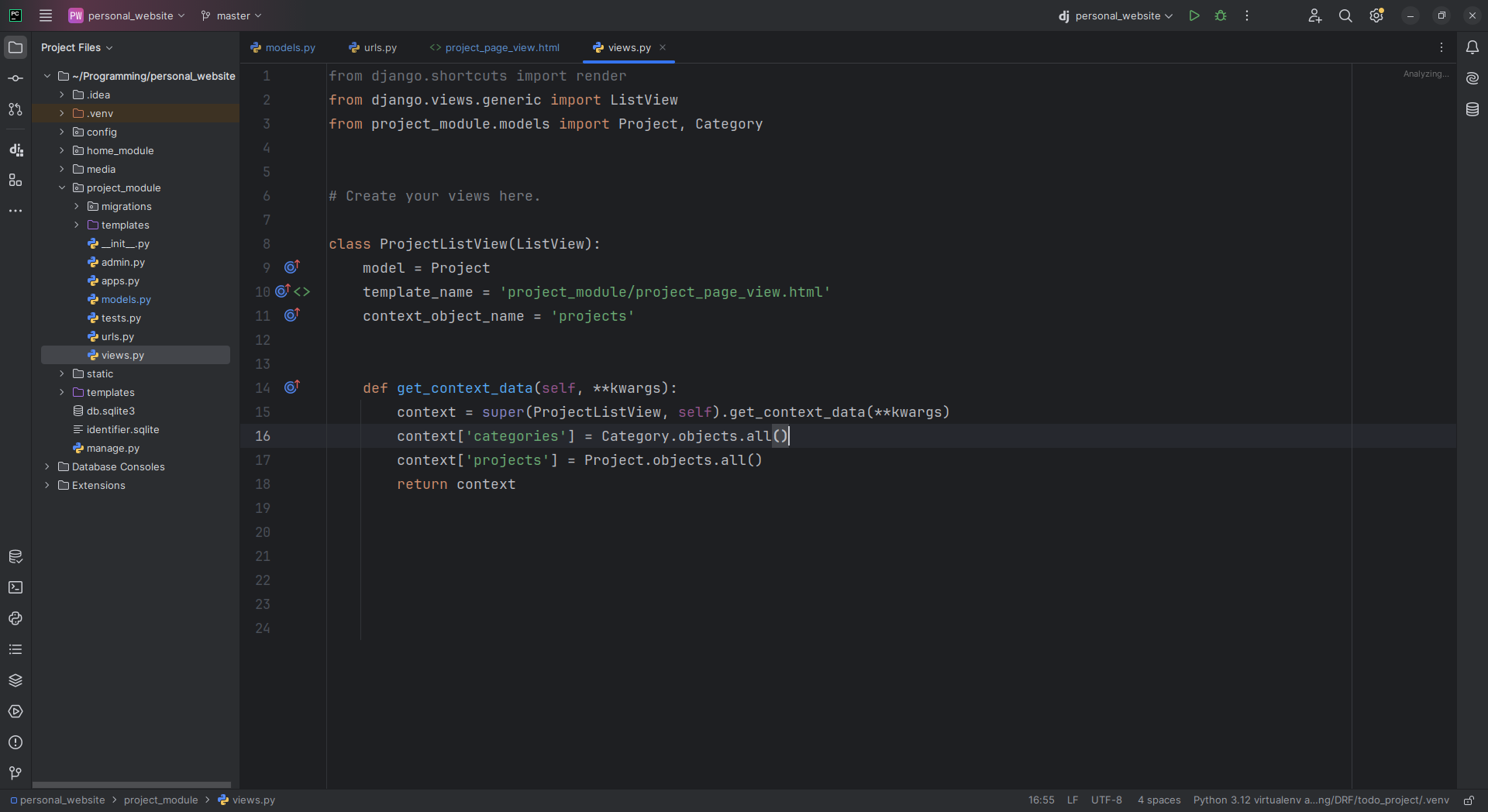Click the project tree horizontal scrollbar
This screenshot has height=812, width=1488.
pos(132,784)
